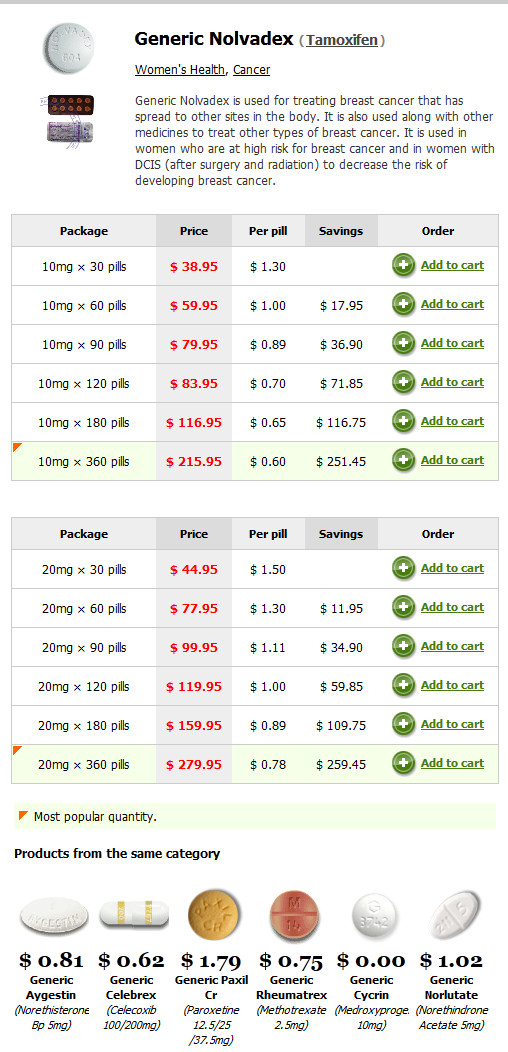Viewport: 508px width, 1052px height.
Task: Select the Generic Celebrex capsule image
Action: pyautogui.click(x=134, y=912)
